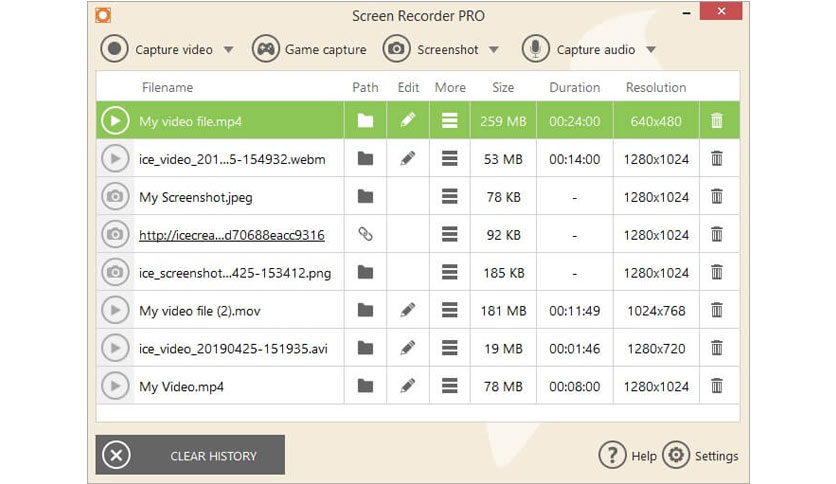Screen dimensions: 836x484
Task: Select the My Screenshot.jpeg filename
Action: (x=196, y=197)
